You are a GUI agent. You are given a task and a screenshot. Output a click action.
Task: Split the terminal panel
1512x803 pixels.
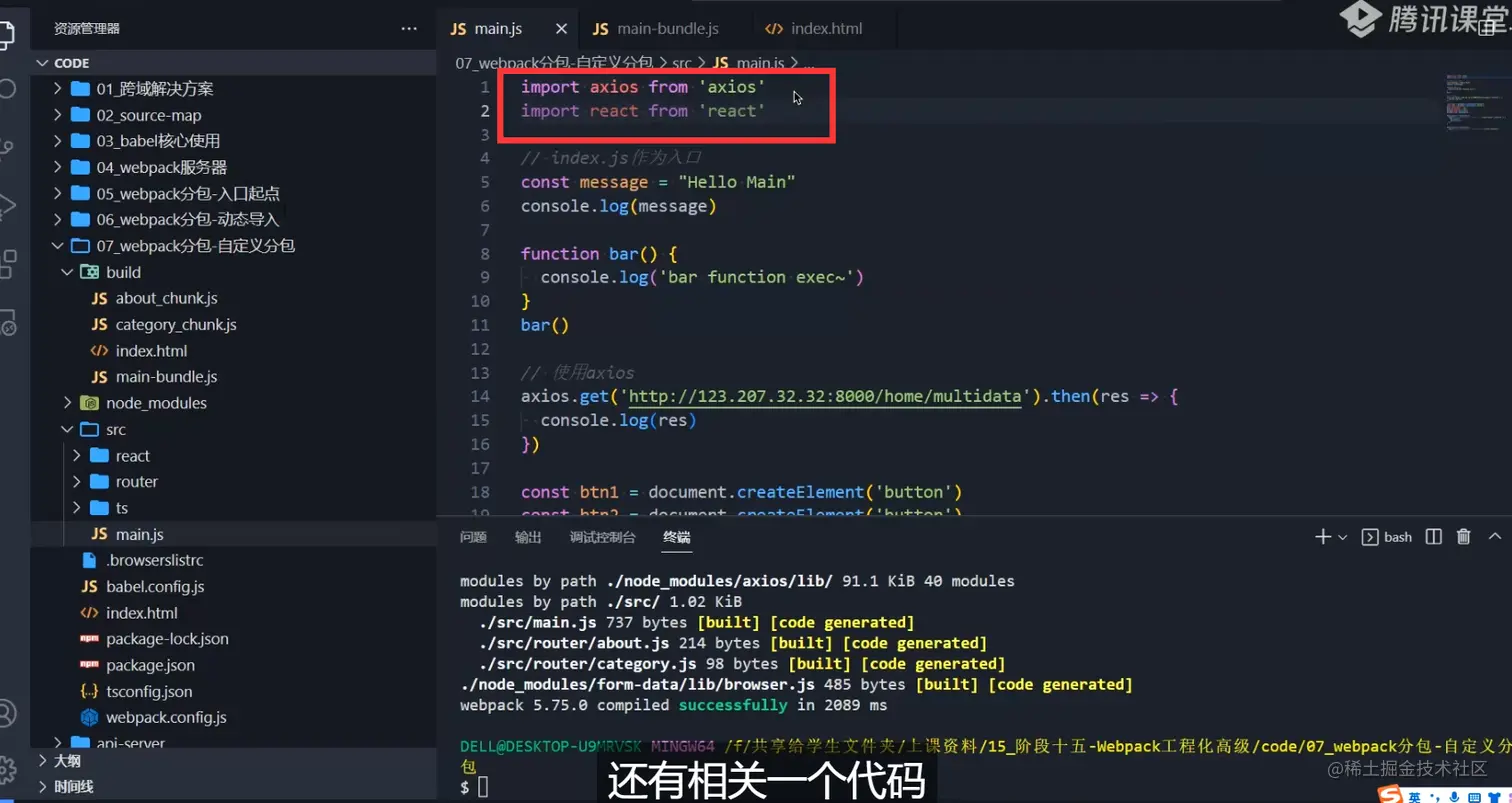[x=1434, y=537]
